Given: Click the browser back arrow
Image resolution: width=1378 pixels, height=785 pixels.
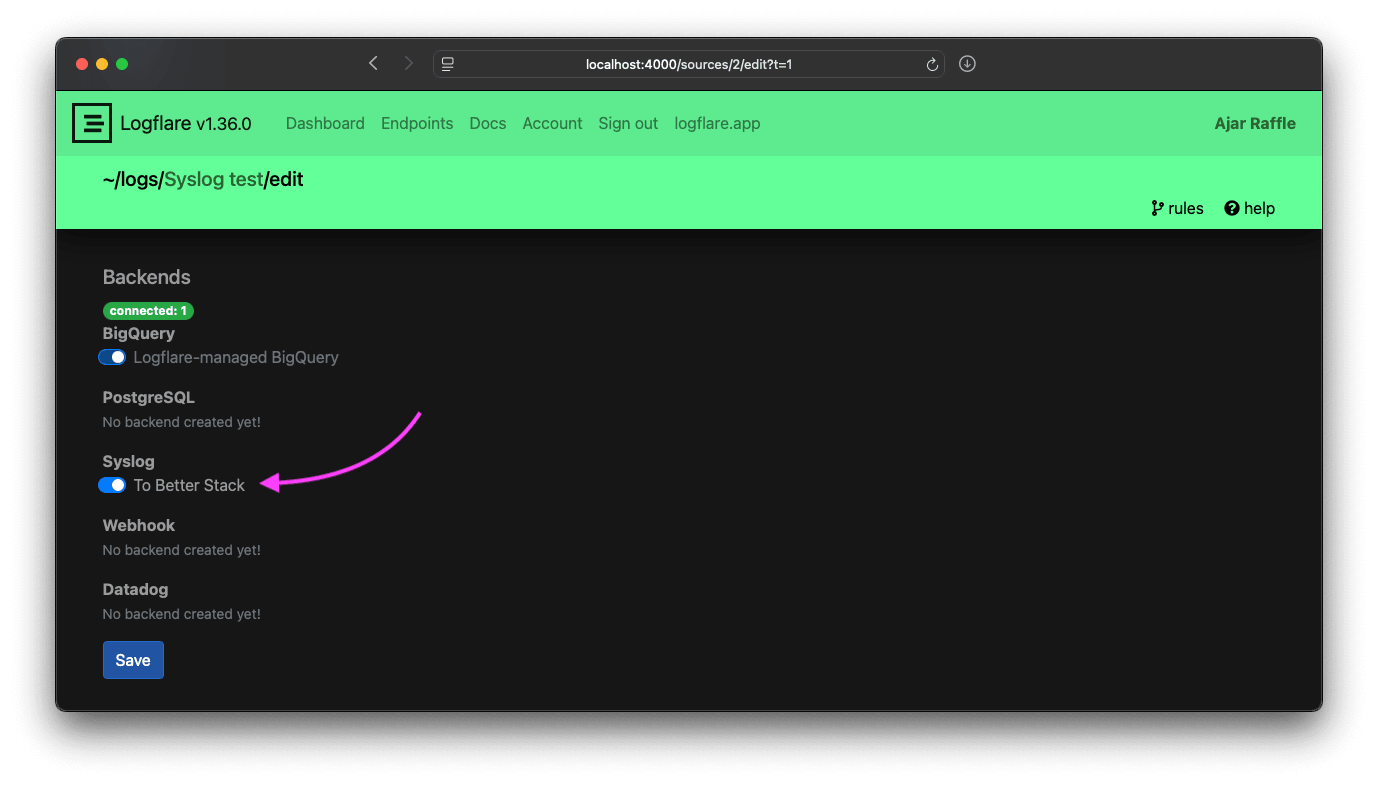Looking at the screenshot, I should coord(373,64).
